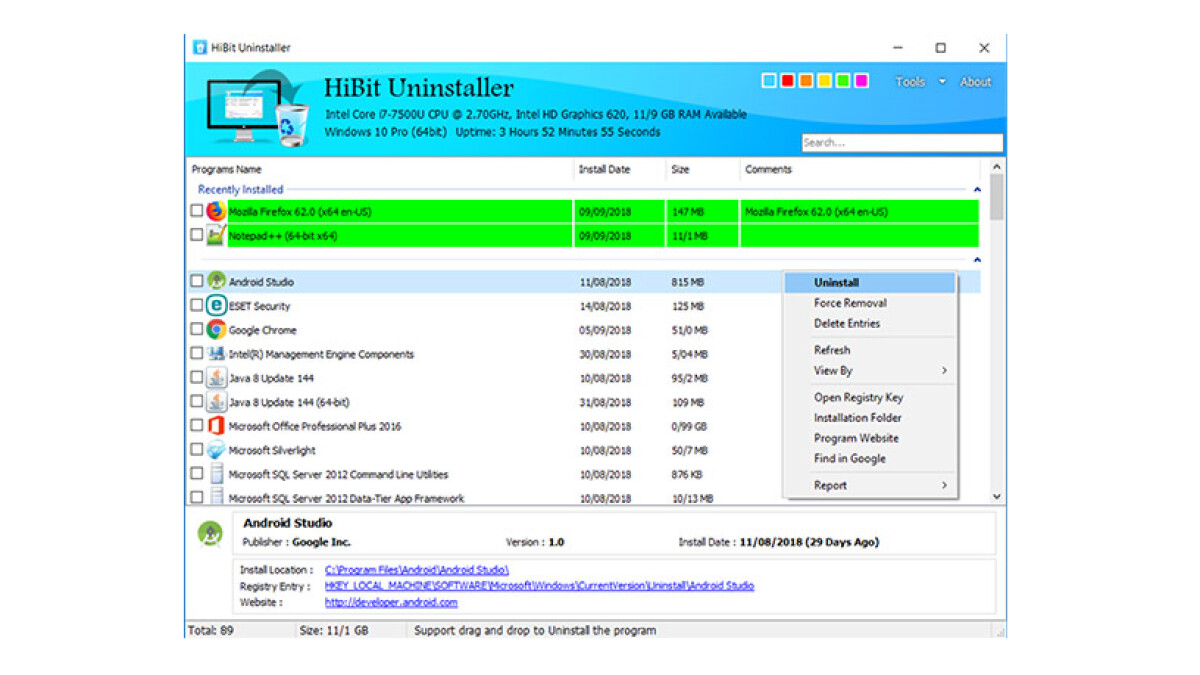Open the developer.android.com website link
This screenshot has height=675, width=1200.
tap(391, 603)
